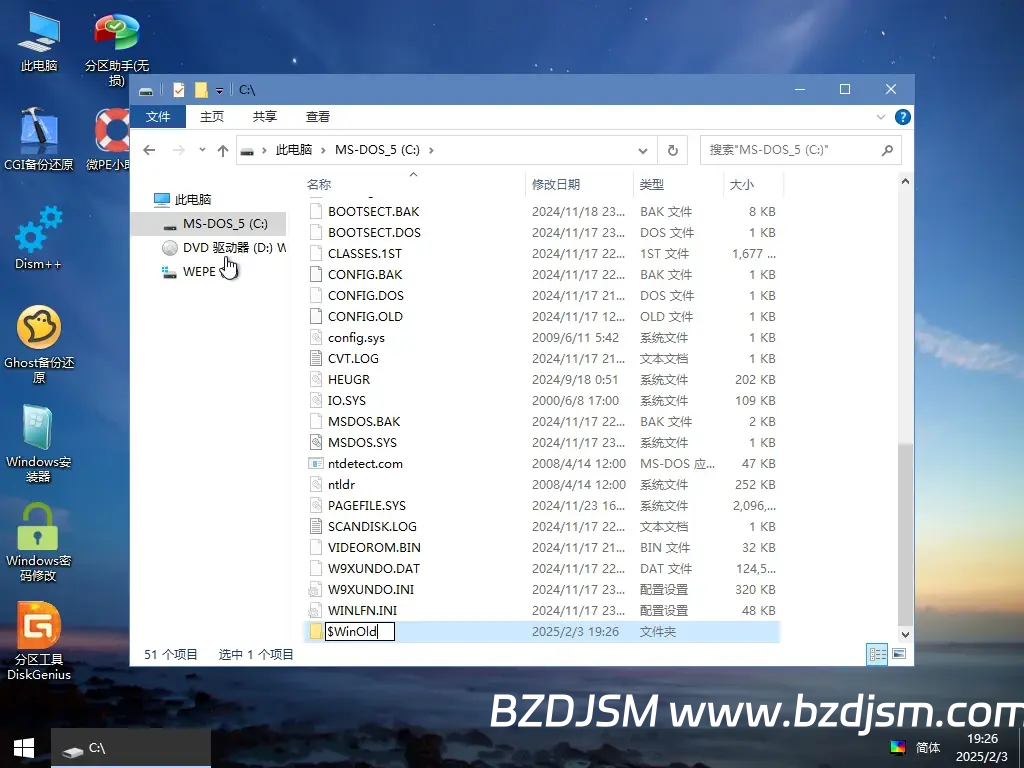Switch to the 查看 ribbon tab
Image resolution: width=1024 pixels, height=768 pixels.
click(x=317, y=116)
